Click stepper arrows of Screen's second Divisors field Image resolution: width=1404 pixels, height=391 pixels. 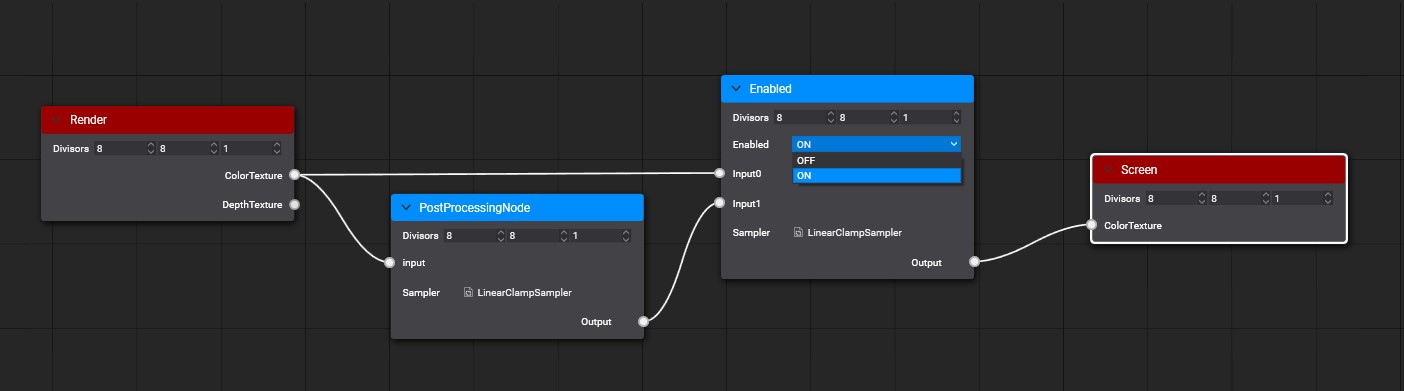coord(1265,199)
